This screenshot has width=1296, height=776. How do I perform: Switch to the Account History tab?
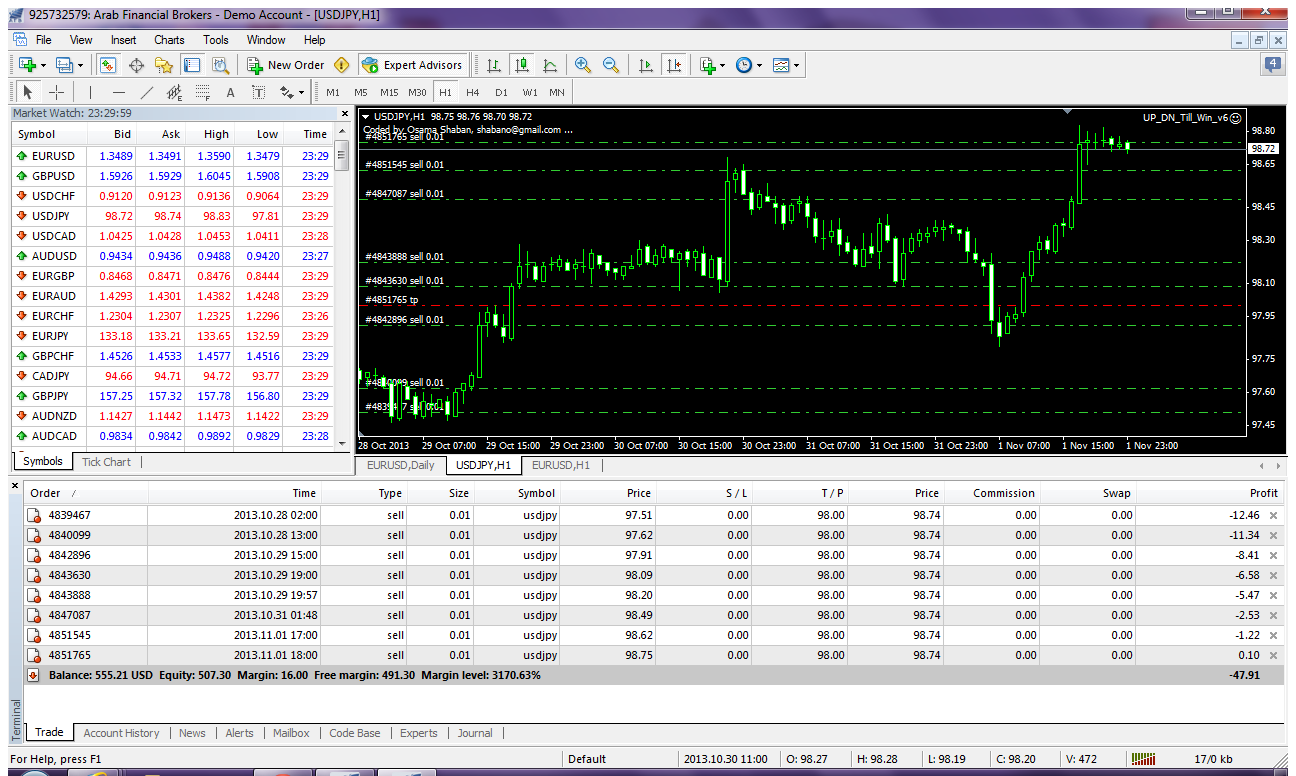click(x=121, y=733)
